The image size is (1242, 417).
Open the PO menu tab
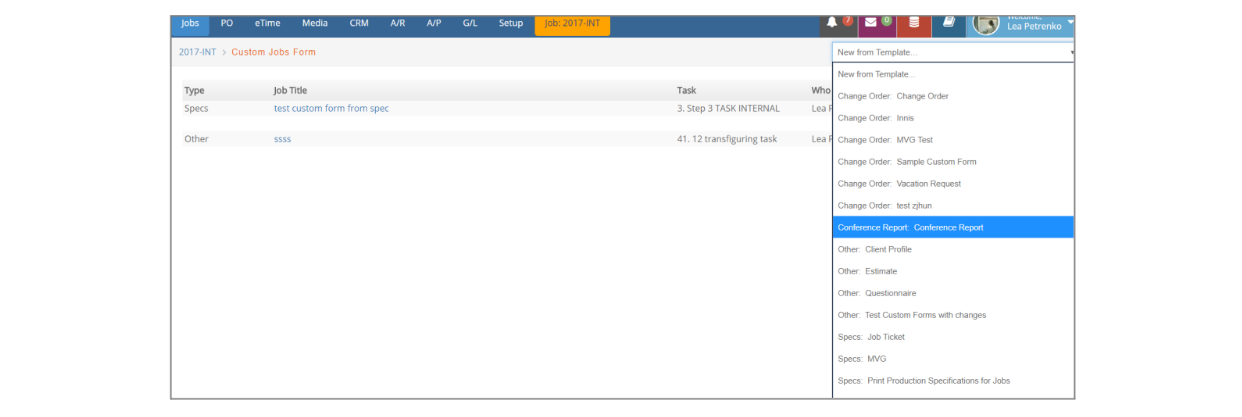point(226,23)
